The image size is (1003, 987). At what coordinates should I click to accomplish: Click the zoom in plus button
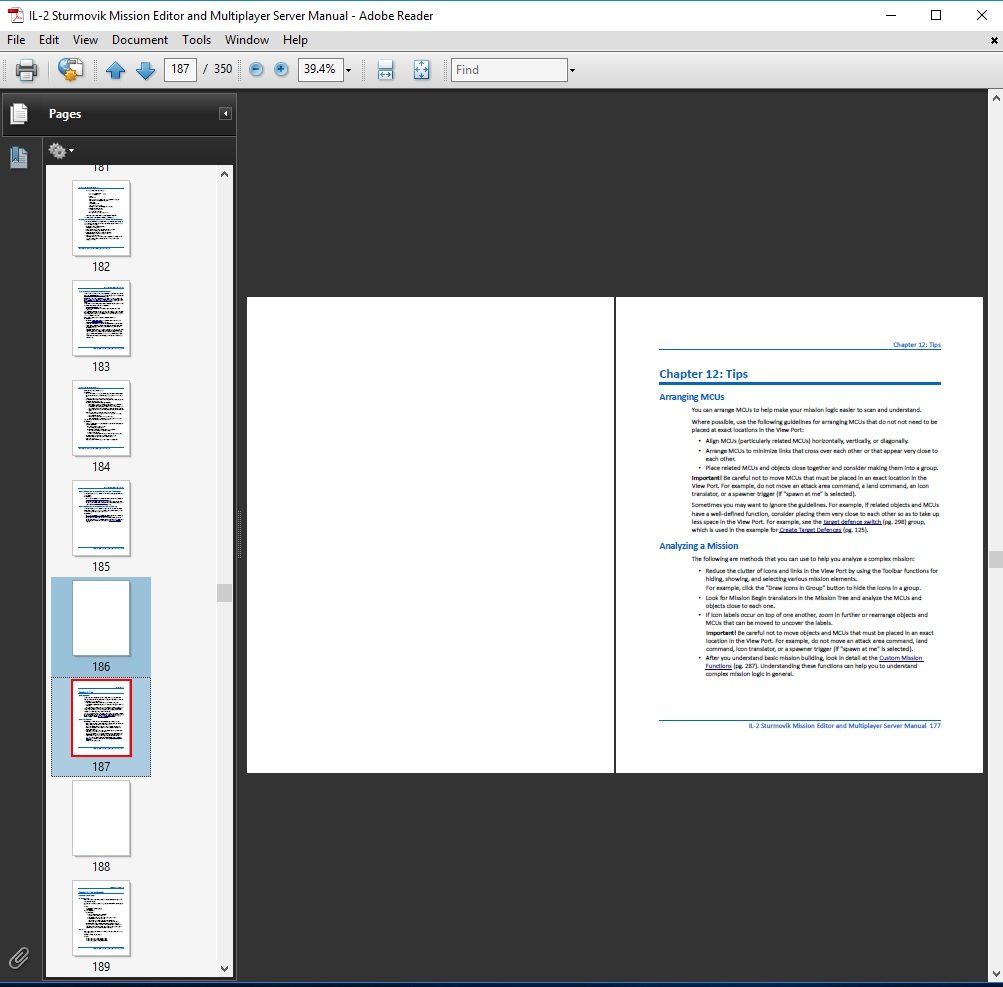tap(281, 70)
